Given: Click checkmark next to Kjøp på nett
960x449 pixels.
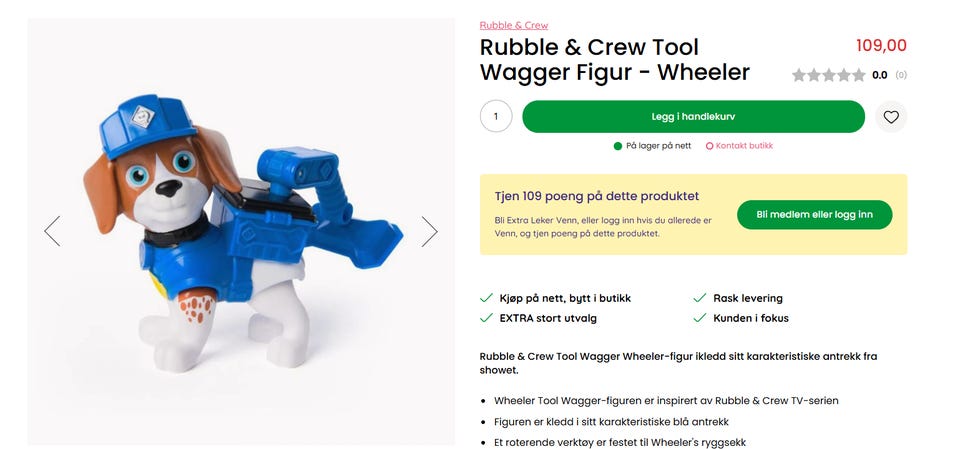Looking at the screenshot, I should (486, 298).
